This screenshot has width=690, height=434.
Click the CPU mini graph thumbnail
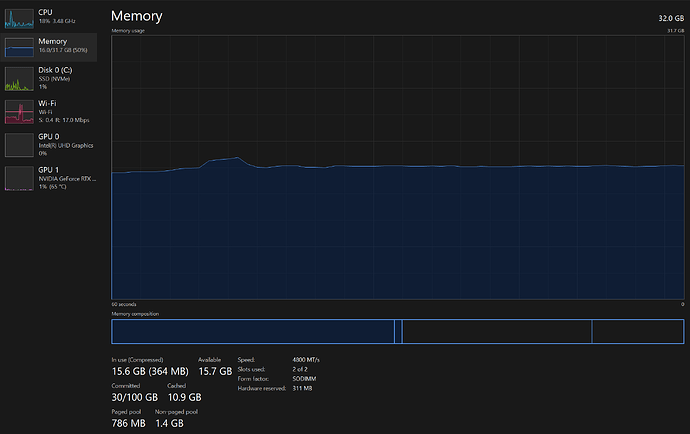pyautogui.click(x=19, y=17)
